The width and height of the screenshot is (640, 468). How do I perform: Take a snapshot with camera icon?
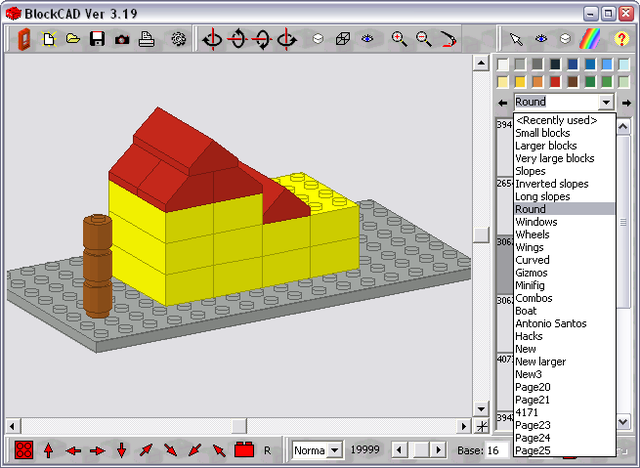(x=122, y=40)
